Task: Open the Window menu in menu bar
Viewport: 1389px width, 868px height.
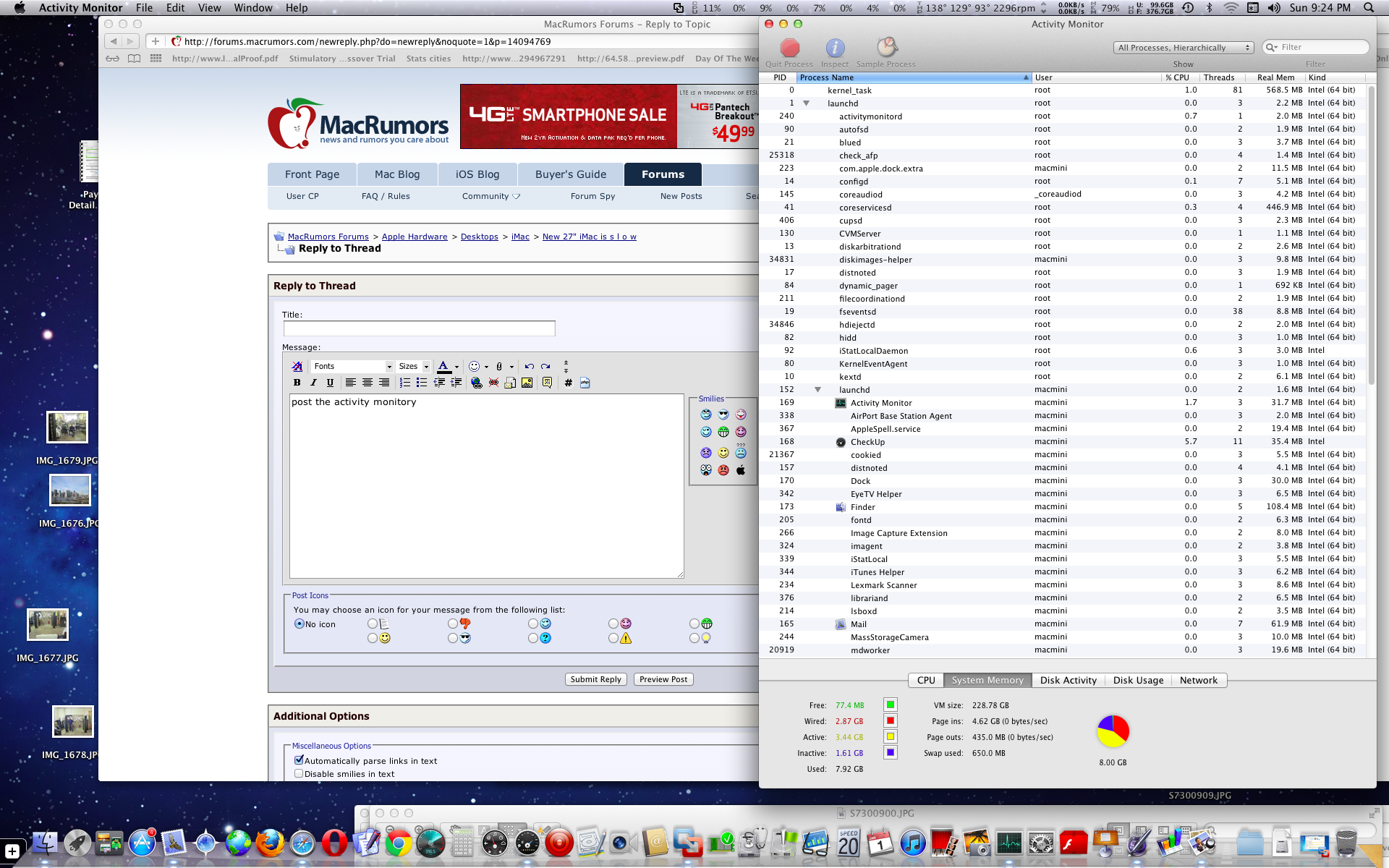Action: pos(253,8)
